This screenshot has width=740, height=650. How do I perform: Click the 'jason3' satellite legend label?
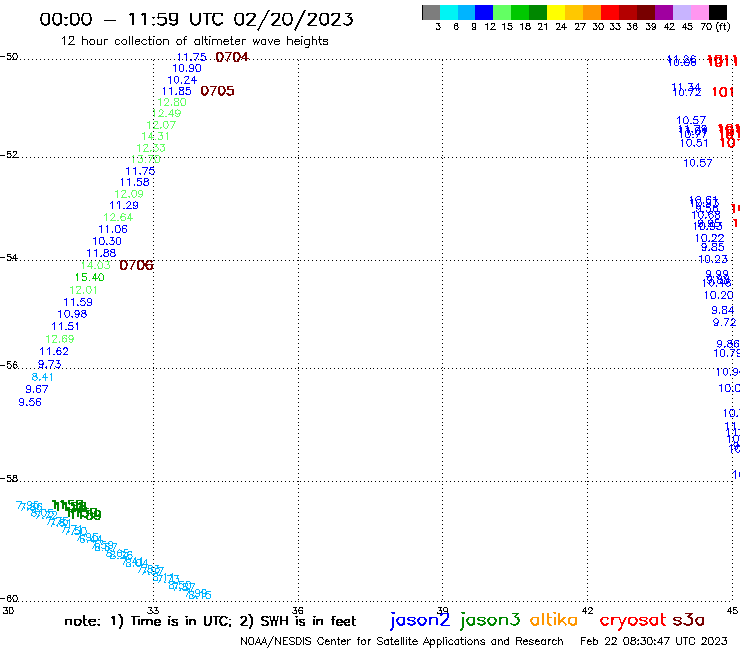click(490, 620)
